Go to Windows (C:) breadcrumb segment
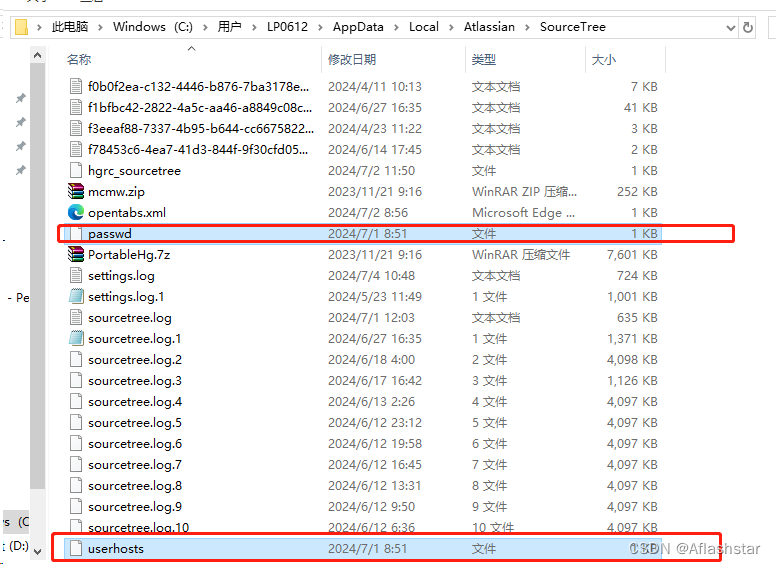This screenshot has width=776, height=564. click(153, 27)
